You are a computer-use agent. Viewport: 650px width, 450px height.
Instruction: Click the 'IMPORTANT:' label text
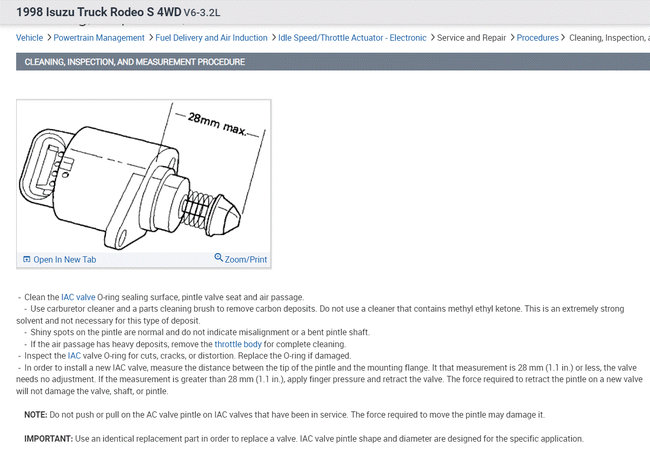[x=49, y=438]
